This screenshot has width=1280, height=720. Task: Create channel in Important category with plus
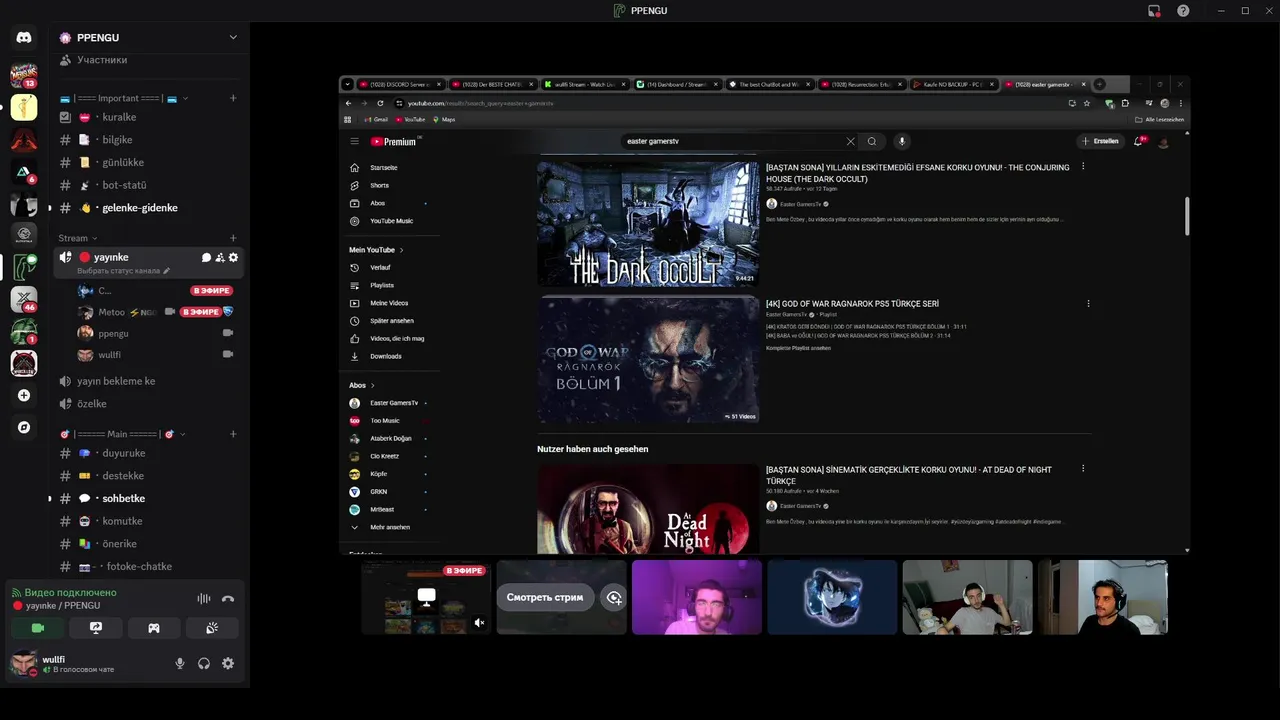pos(233,98)
